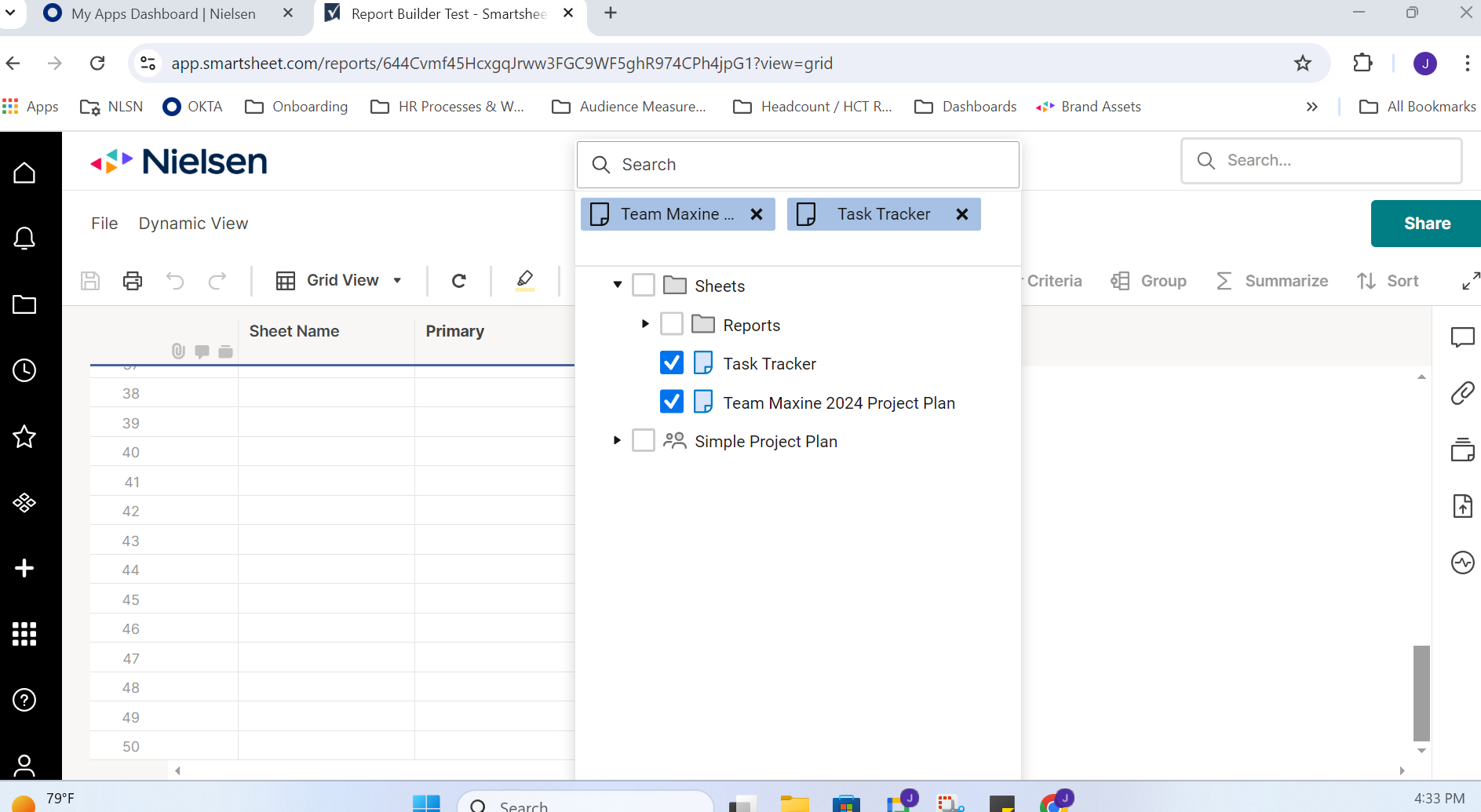
Task: Click the Share button
Action: coord(1426,224)
